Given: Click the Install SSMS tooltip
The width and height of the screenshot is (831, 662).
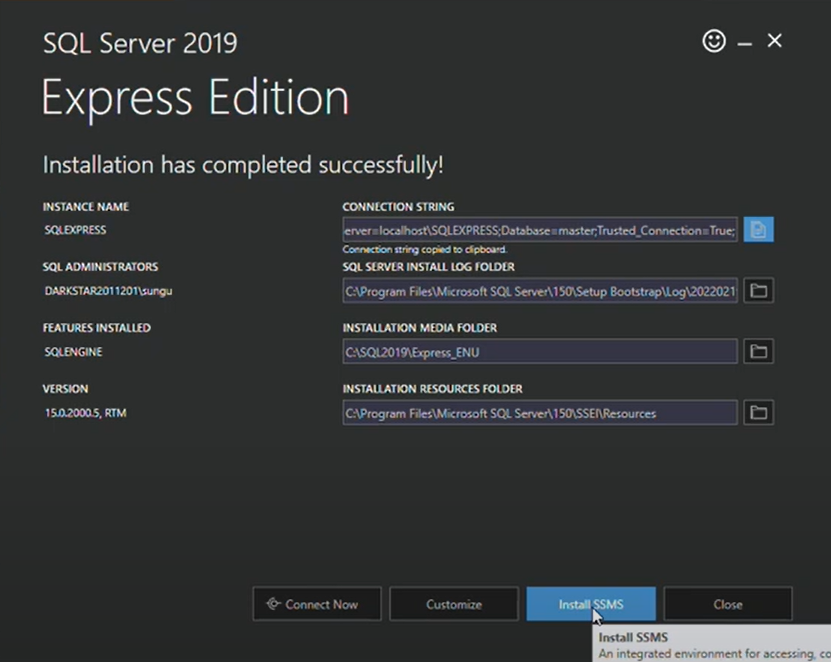Looking at the screenshot, I should (711, 643).
